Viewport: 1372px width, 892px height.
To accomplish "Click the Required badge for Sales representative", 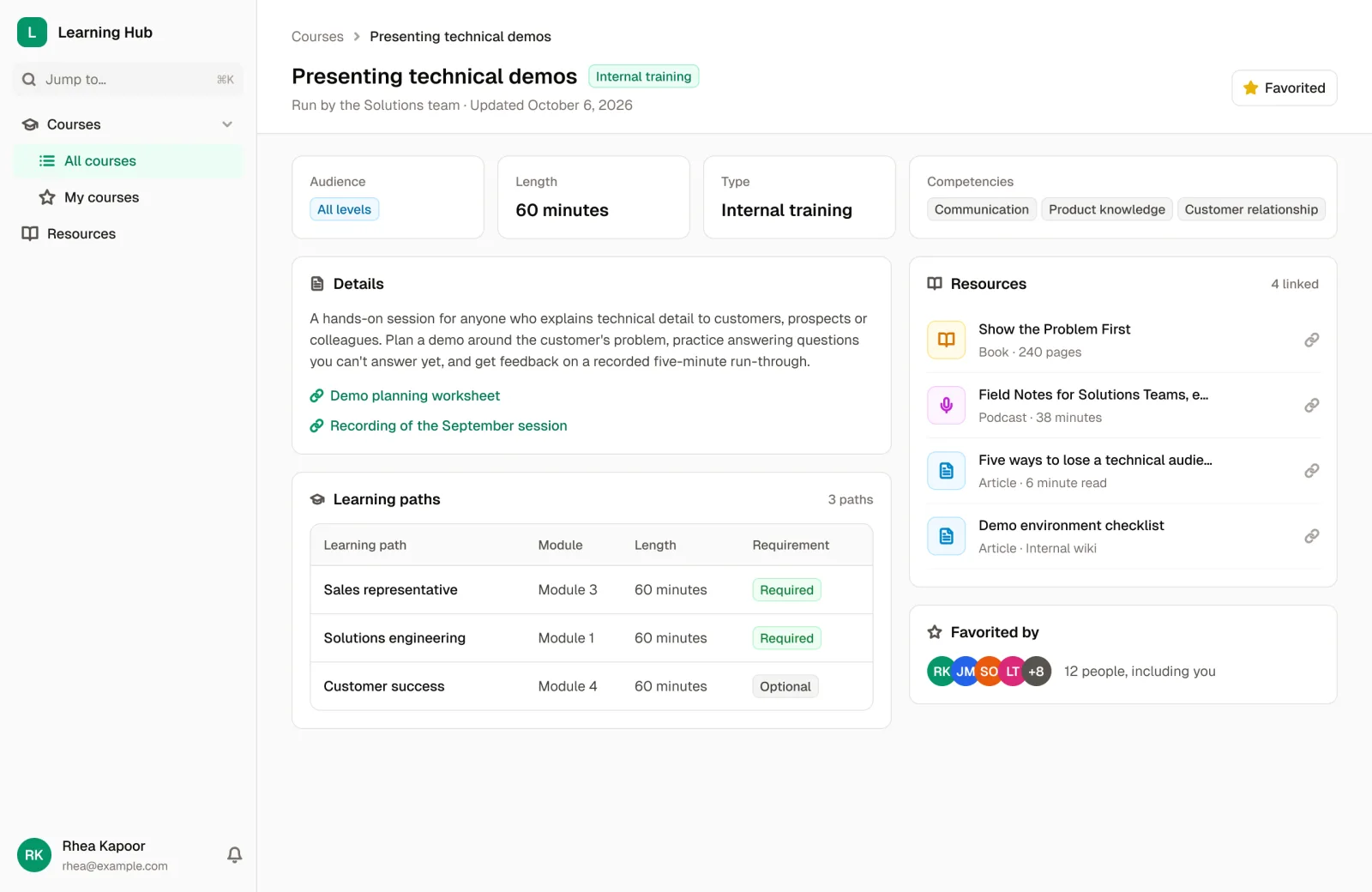I will click(786, 590).
